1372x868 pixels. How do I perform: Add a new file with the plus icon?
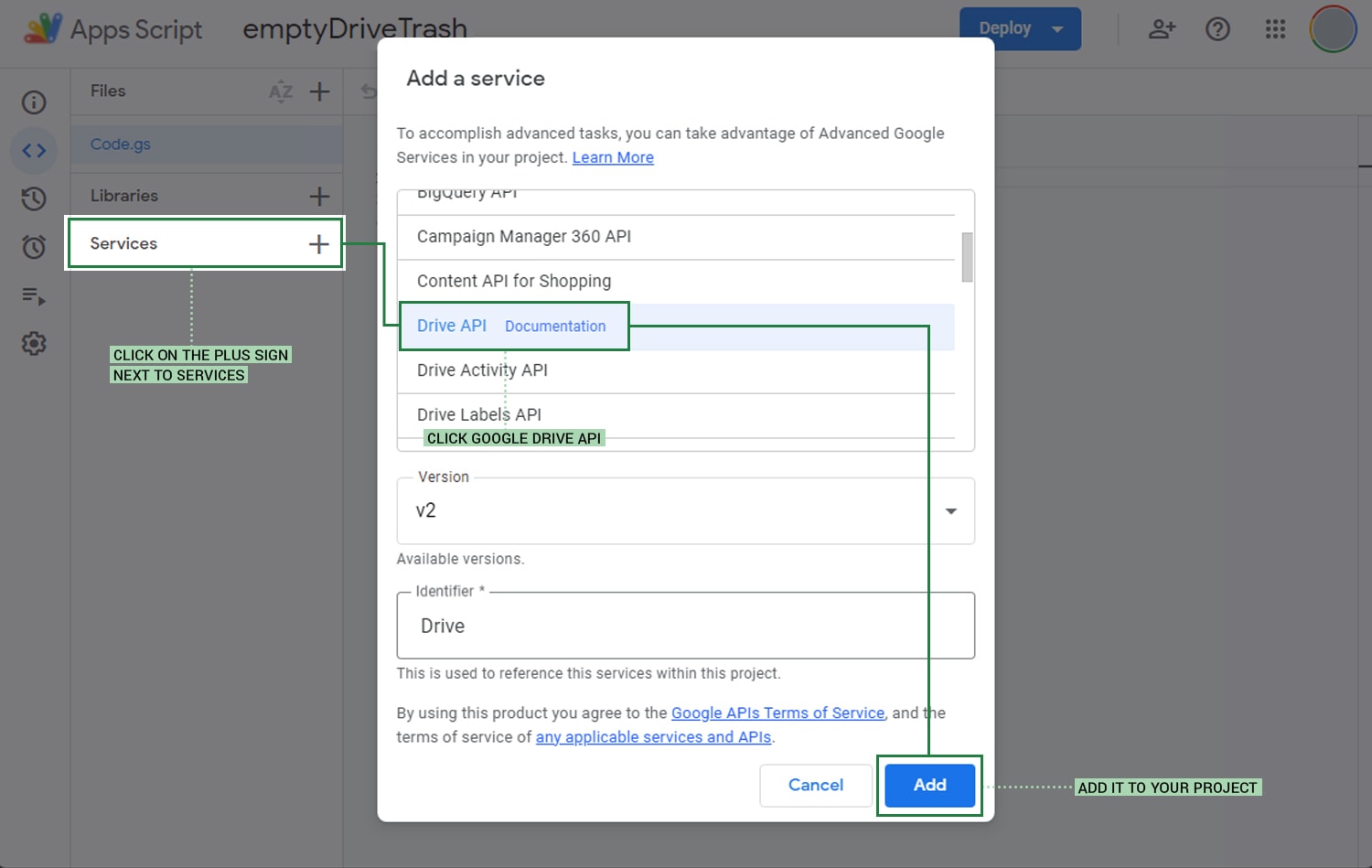click(319, 91)
